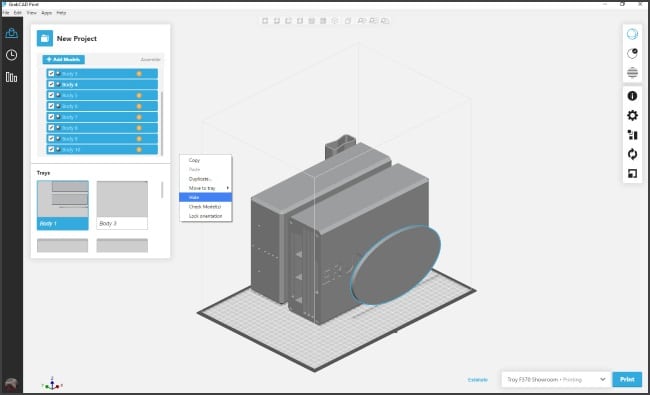Open the Slice preview icon

coord(632,73)
